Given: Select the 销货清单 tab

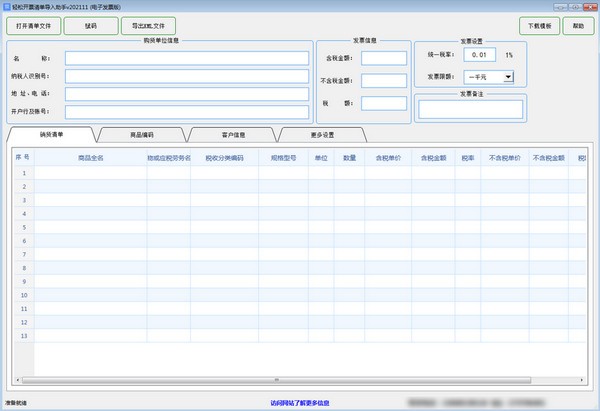Looking at the screenshot, I should tap(51, 134).
